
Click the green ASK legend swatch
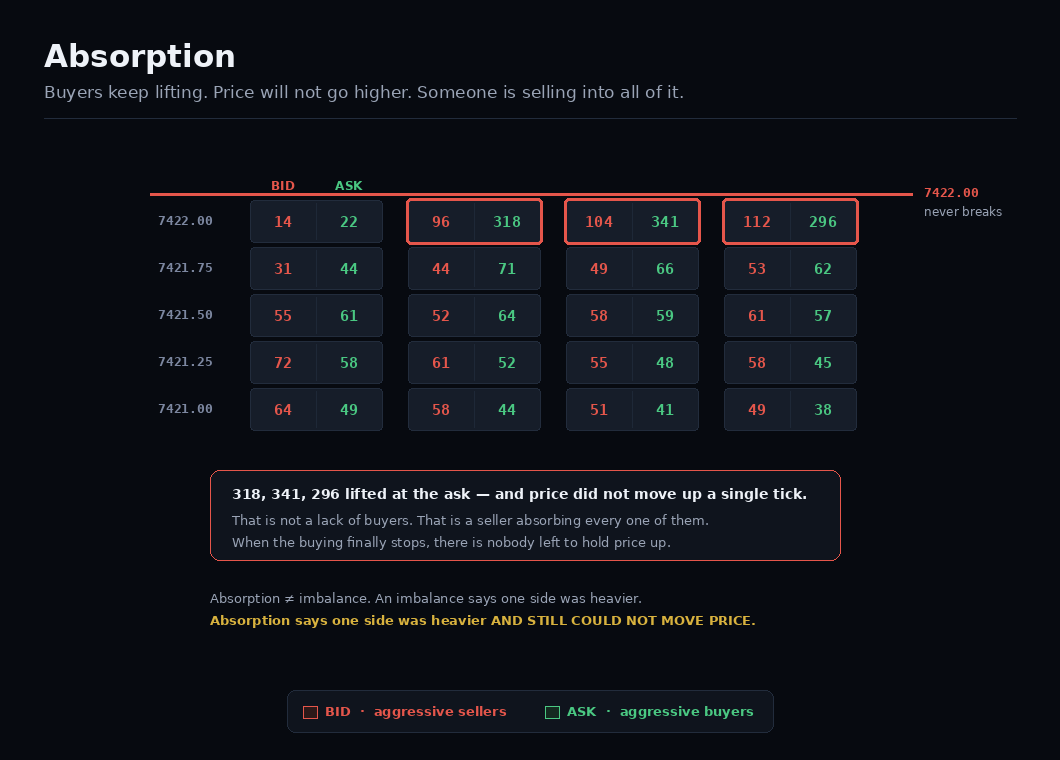(x=552, y=712)
